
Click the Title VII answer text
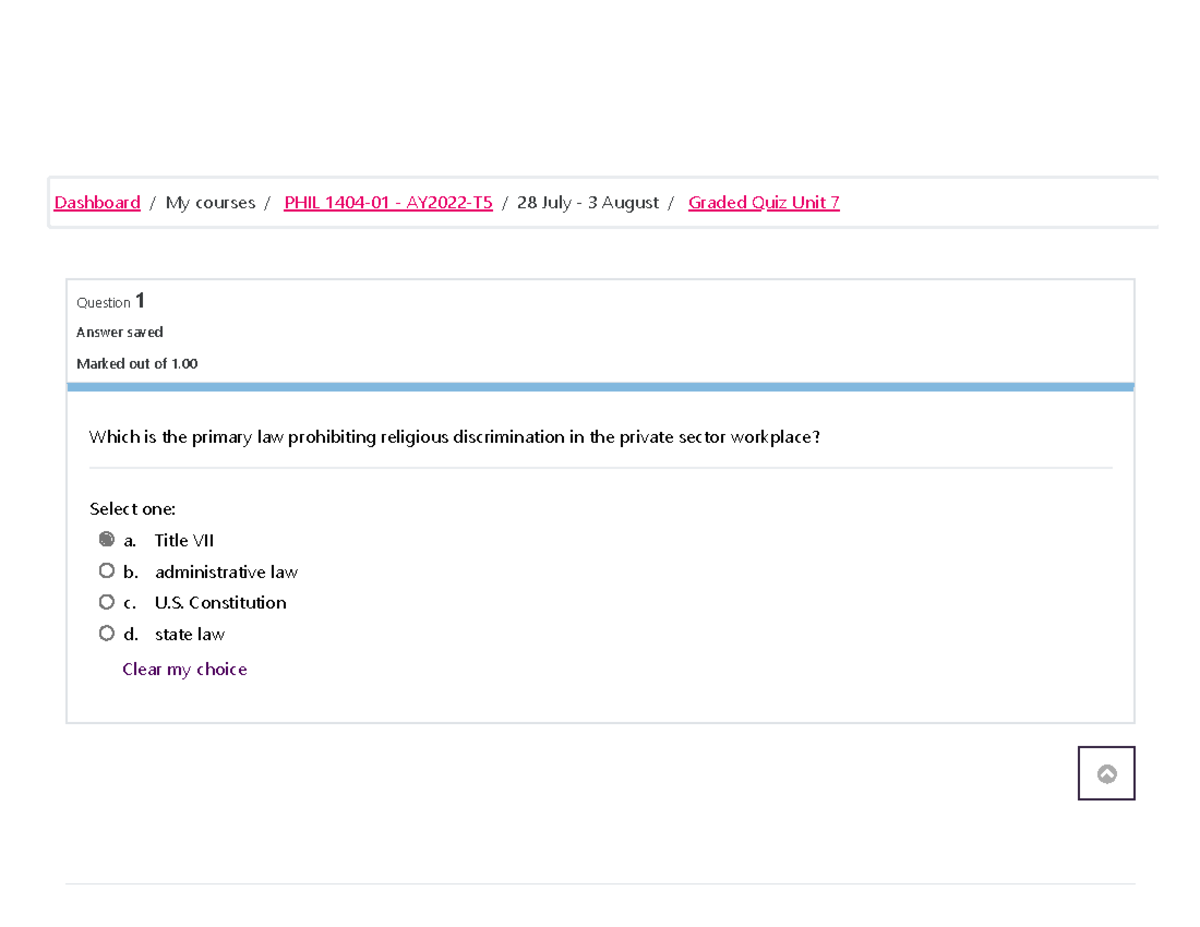(x=184, y=541)
